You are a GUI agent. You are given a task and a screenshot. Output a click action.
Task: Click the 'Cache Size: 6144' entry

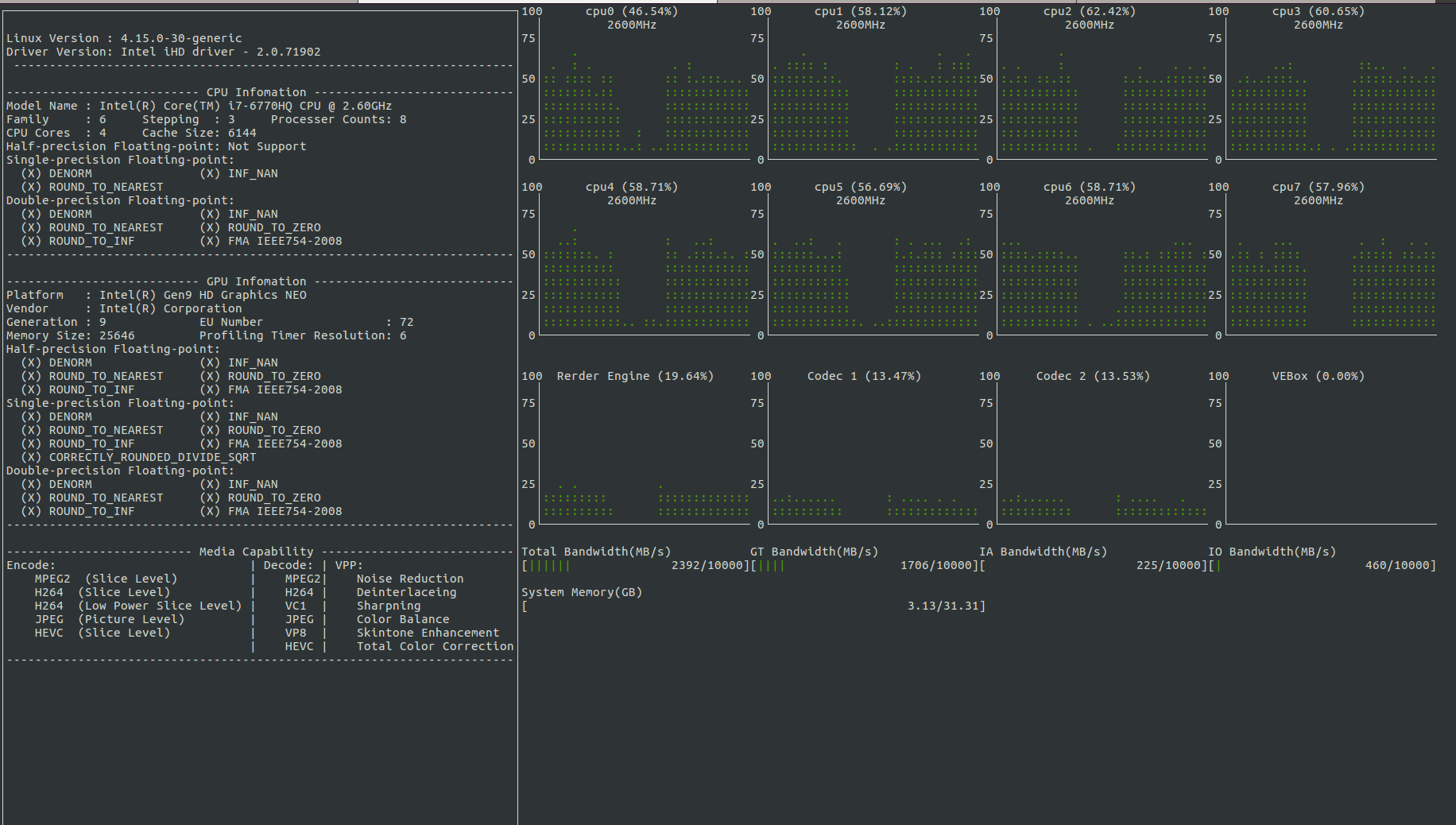199,133
